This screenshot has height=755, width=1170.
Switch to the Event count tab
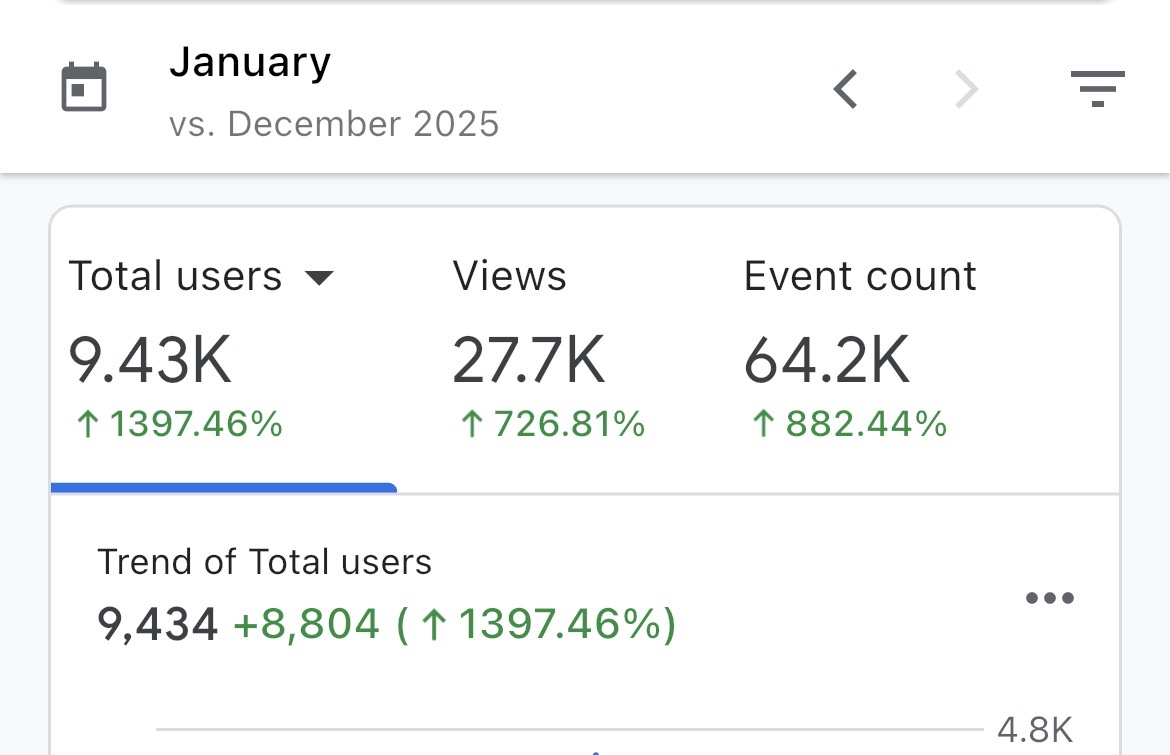pyautogui.click(x=860, y=276)
